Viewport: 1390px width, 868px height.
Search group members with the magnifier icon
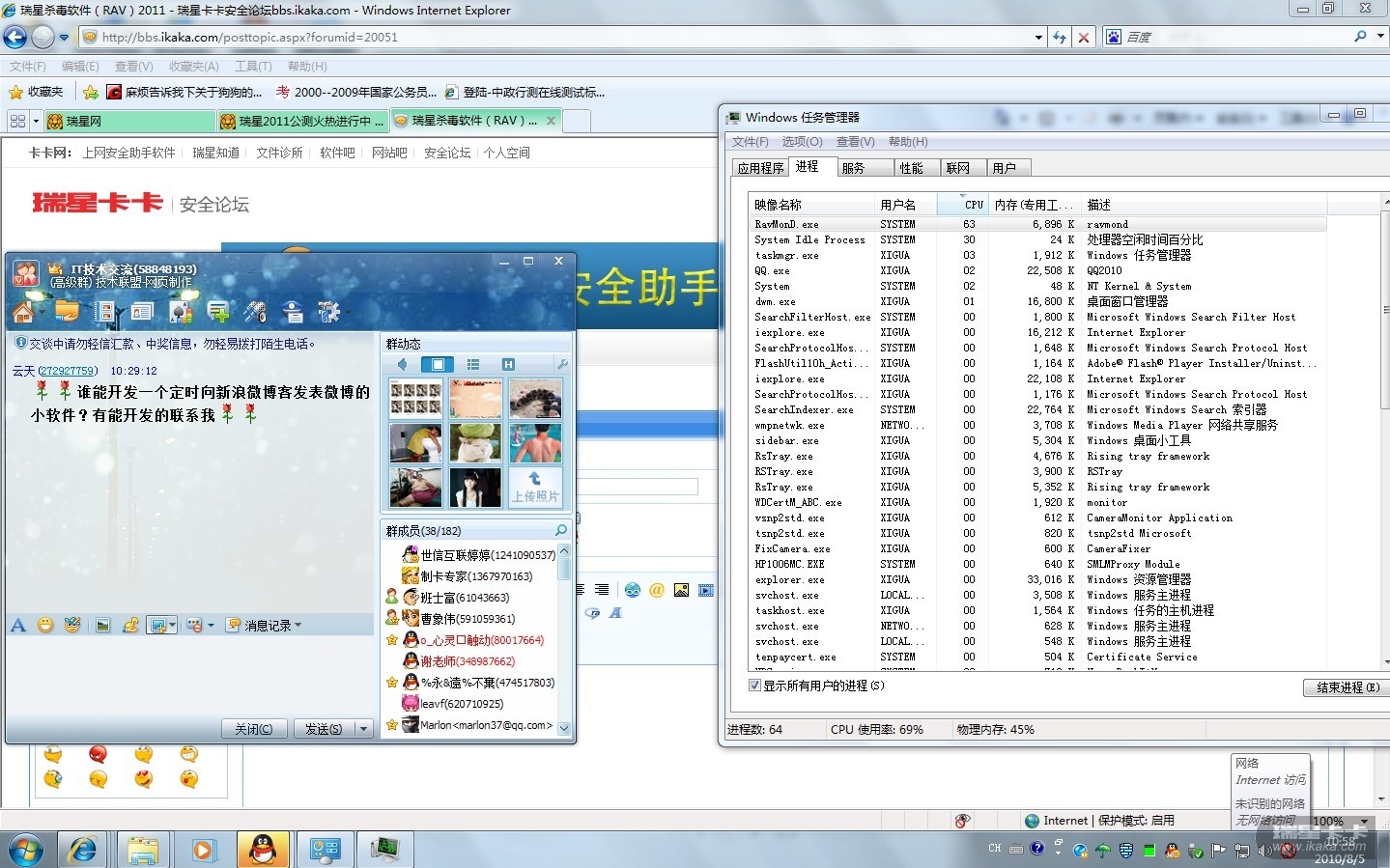561,531
